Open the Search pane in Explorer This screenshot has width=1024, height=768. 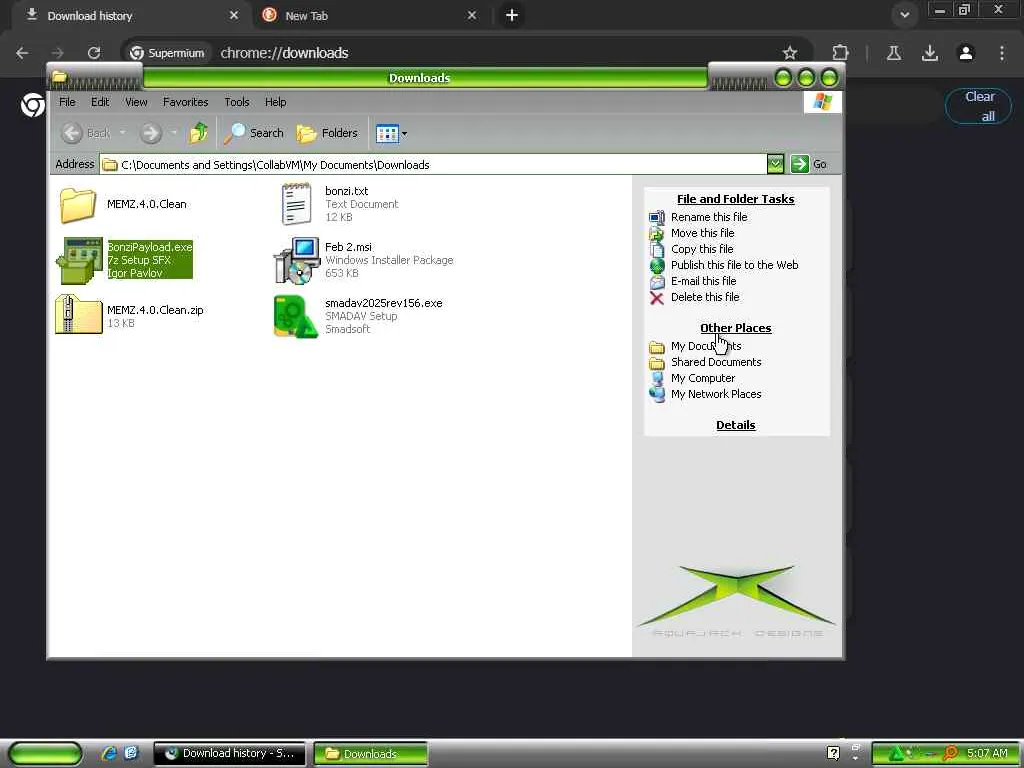(x=254, y=133)
